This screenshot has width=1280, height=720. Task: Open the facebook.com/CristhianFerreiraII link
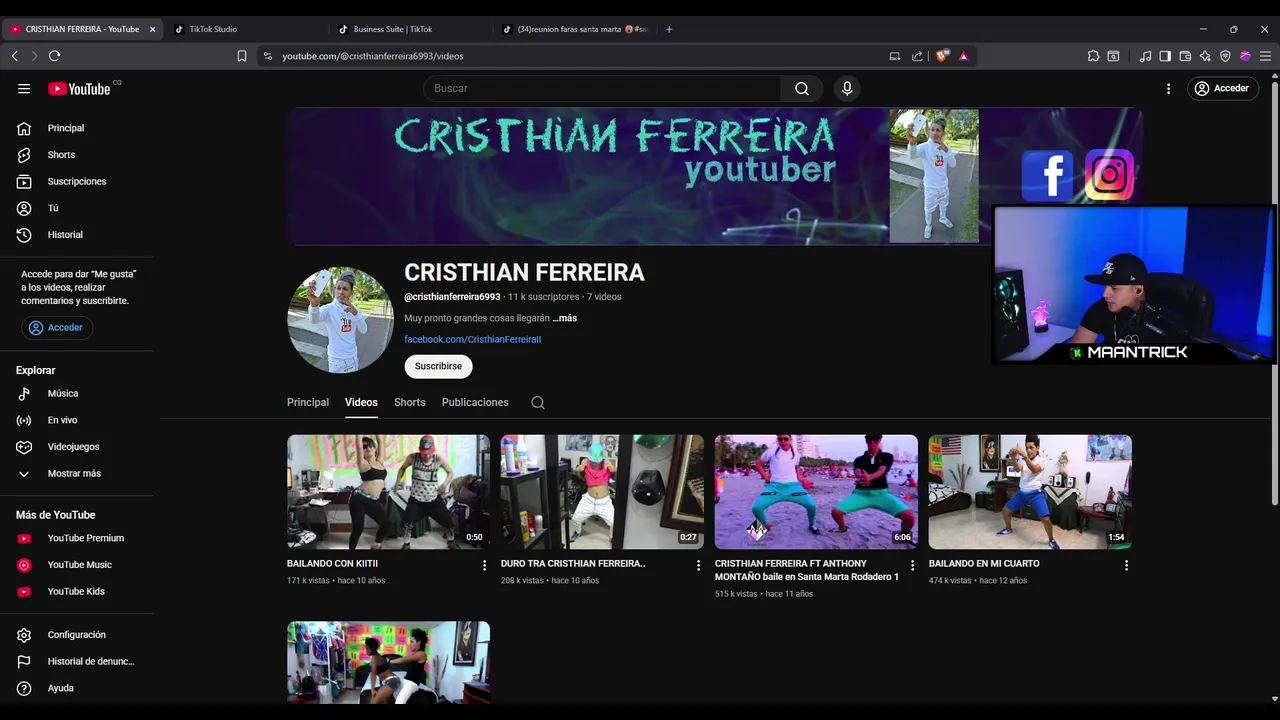click(x=472, y=339)
